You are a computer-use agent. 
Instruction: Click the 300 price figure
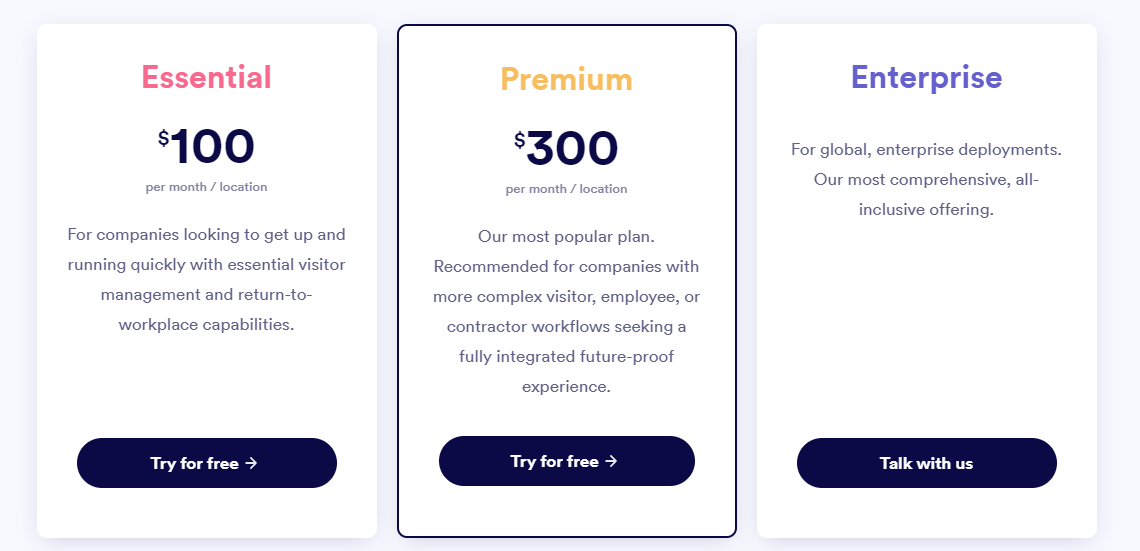pos(572,148)
